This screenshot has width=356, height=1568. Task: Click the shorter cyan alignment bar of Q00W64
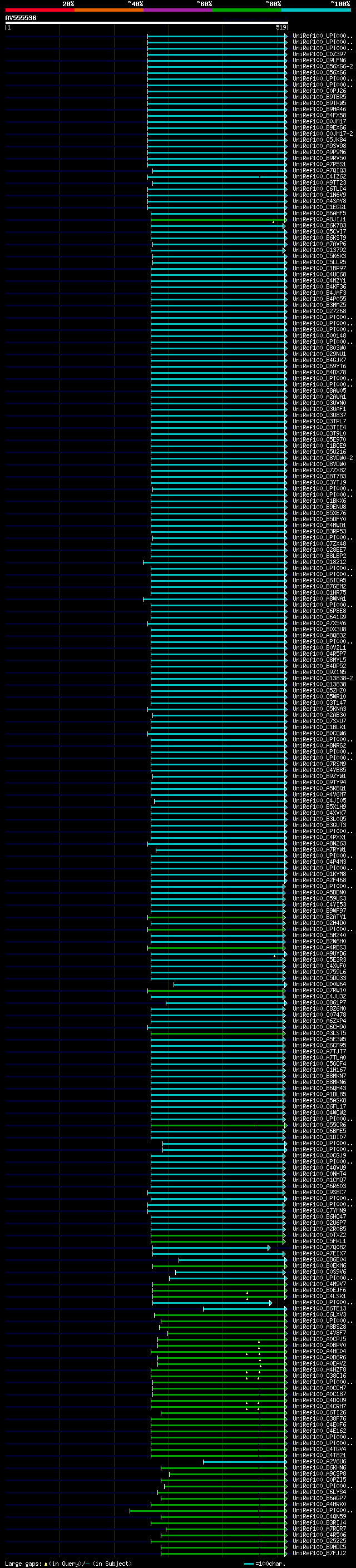click(231, 985)
